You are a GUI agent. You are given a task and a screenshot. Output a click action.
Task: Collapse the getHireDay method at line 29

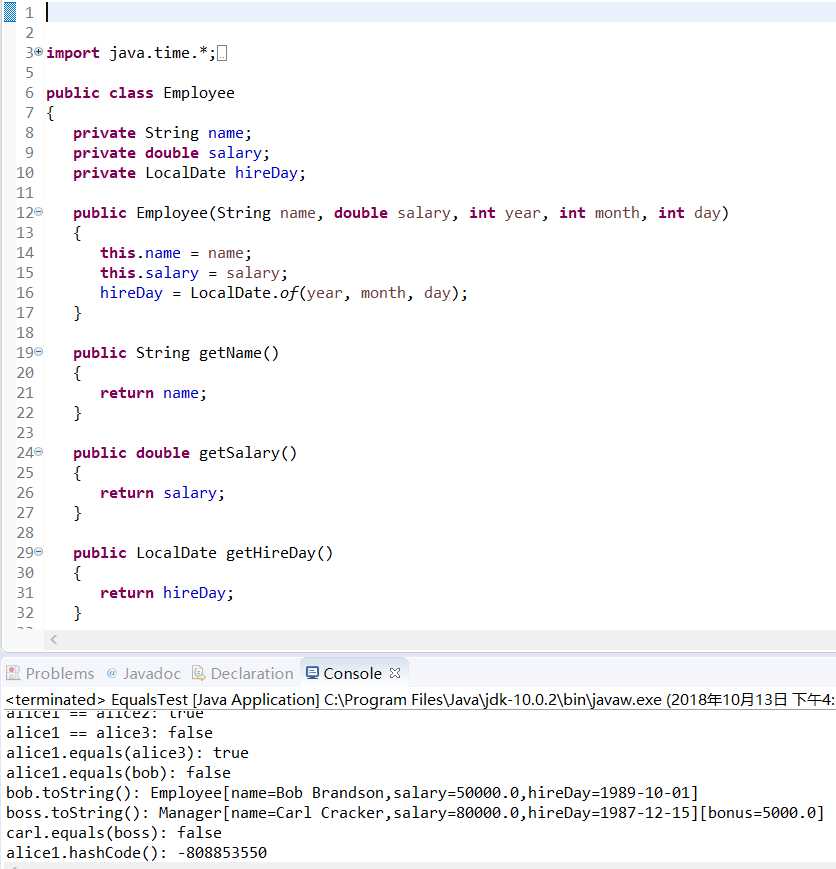click(x=39, y=551)
